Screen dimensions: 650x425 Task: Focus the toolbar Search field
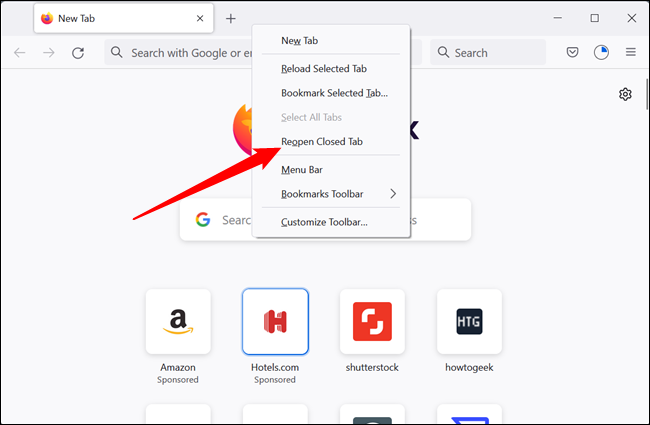(488, 52)
